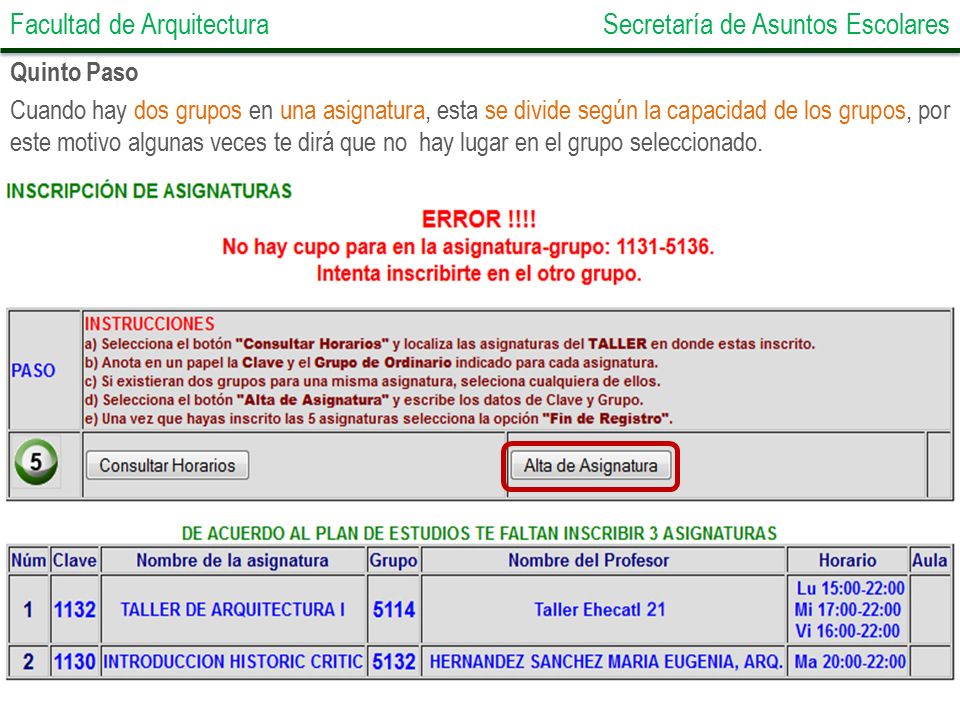Viewport: 960px width, 720px height.
Task: Click instruction a) about Consultar Horarios
Action: 449,344
